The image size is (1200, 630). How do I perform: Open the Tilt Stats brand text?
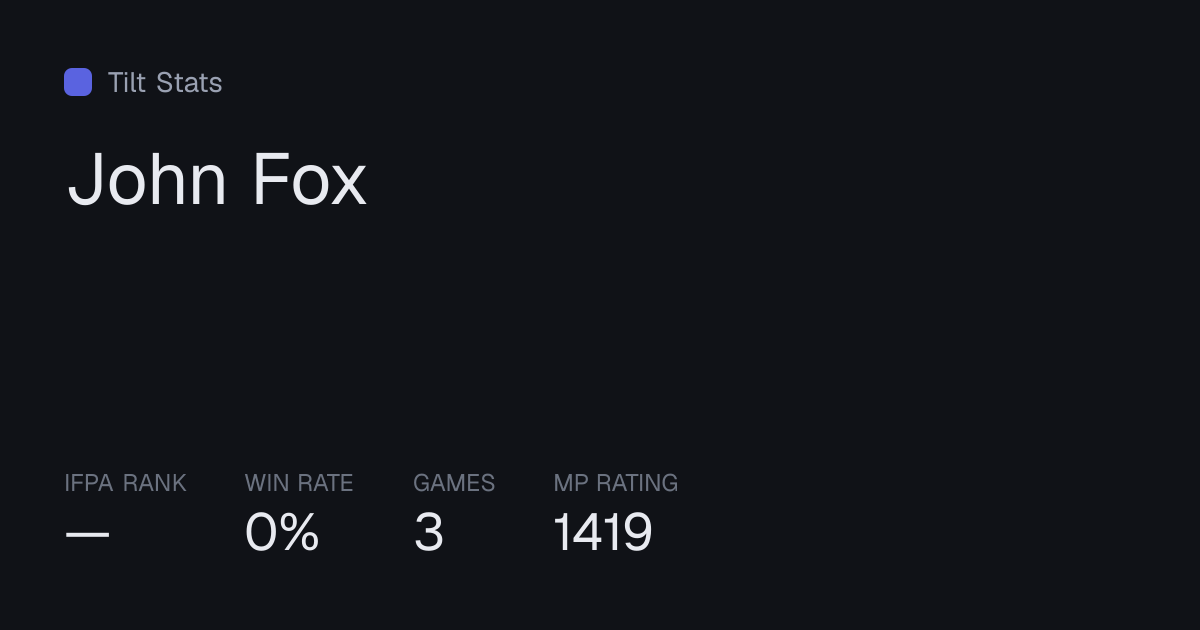point(165,82)
